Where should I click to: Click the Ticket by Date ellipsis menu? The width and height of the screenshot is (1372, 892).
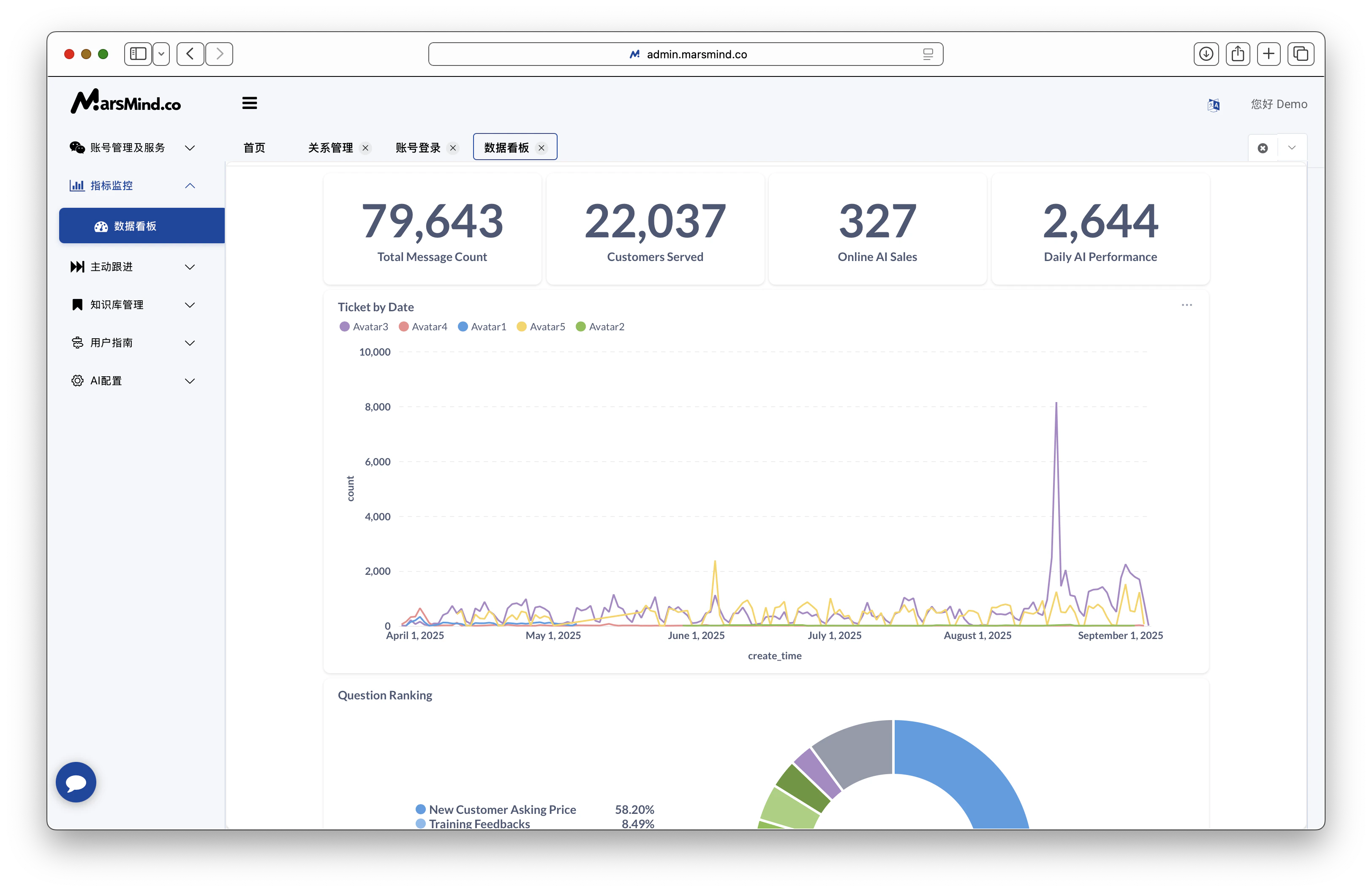(1187, 305)
